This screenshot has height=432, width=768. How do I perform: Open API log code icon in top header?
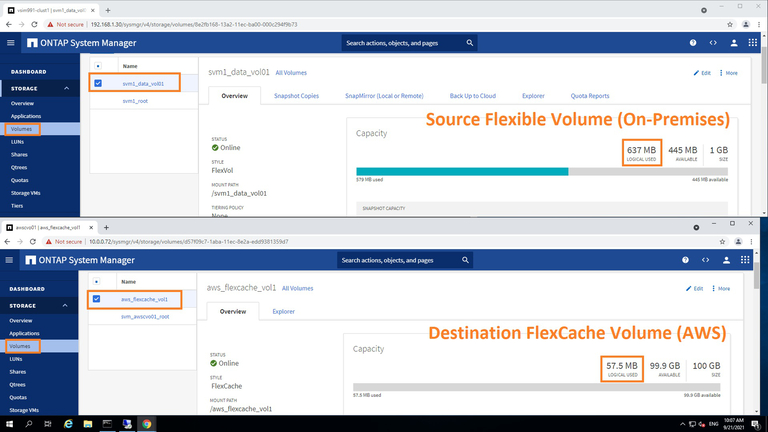point(714,43)
